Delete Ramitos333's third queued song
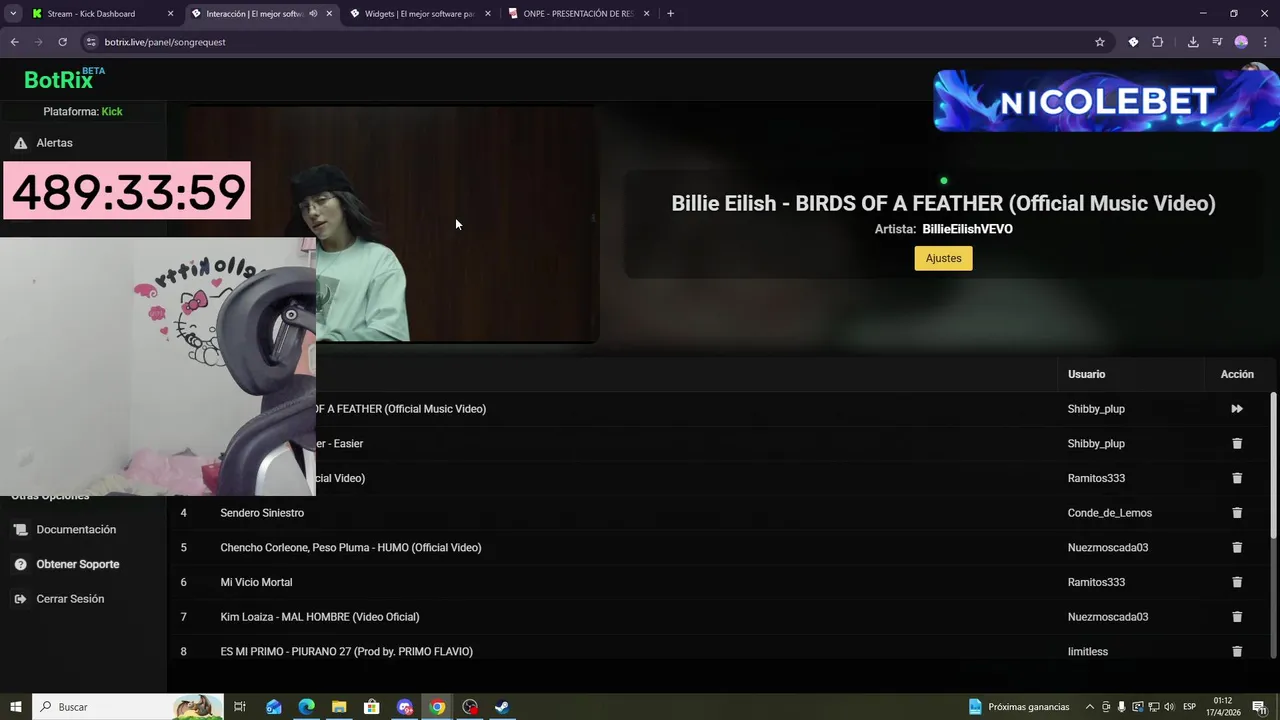The height and width of the screenshot is (720, 1280). [x=1237, y=478]
